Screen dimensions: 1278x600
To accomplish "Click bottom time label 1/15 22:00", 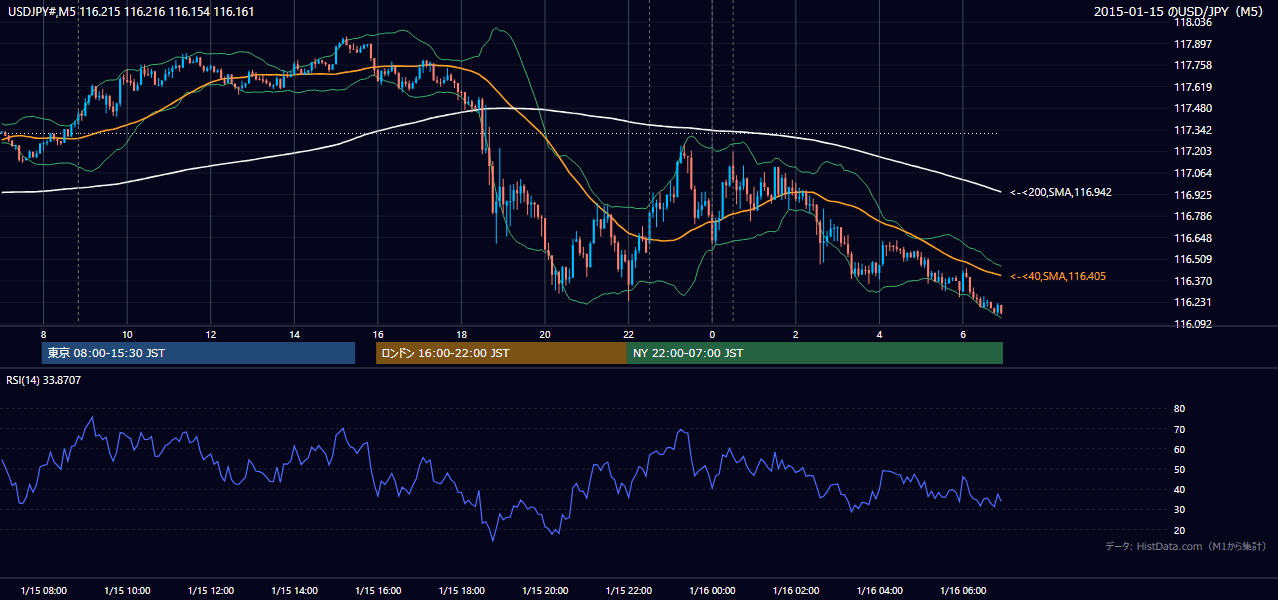I will tap(628, 591).
